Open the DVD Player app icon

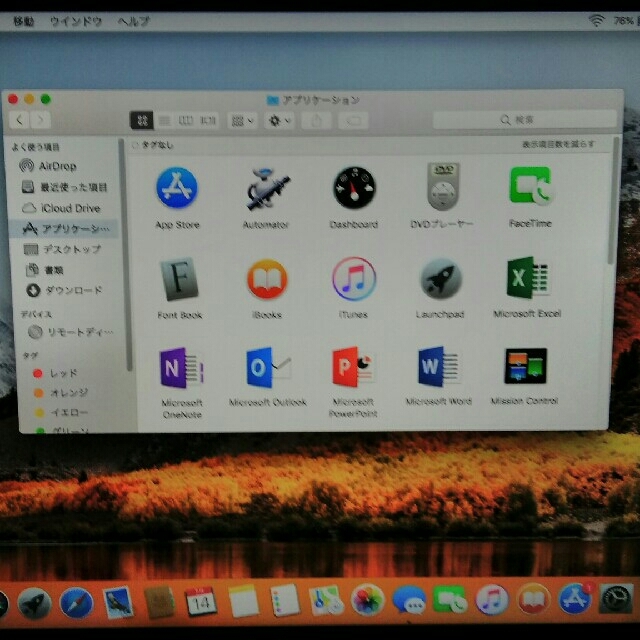[x=443, y=186]
